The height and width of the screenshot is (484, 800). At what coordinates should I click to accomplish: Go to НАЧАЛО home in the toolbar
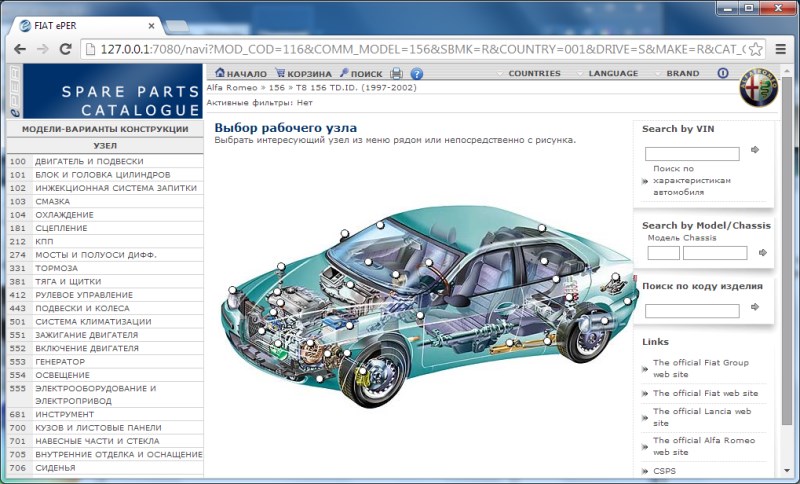(239, 74)
